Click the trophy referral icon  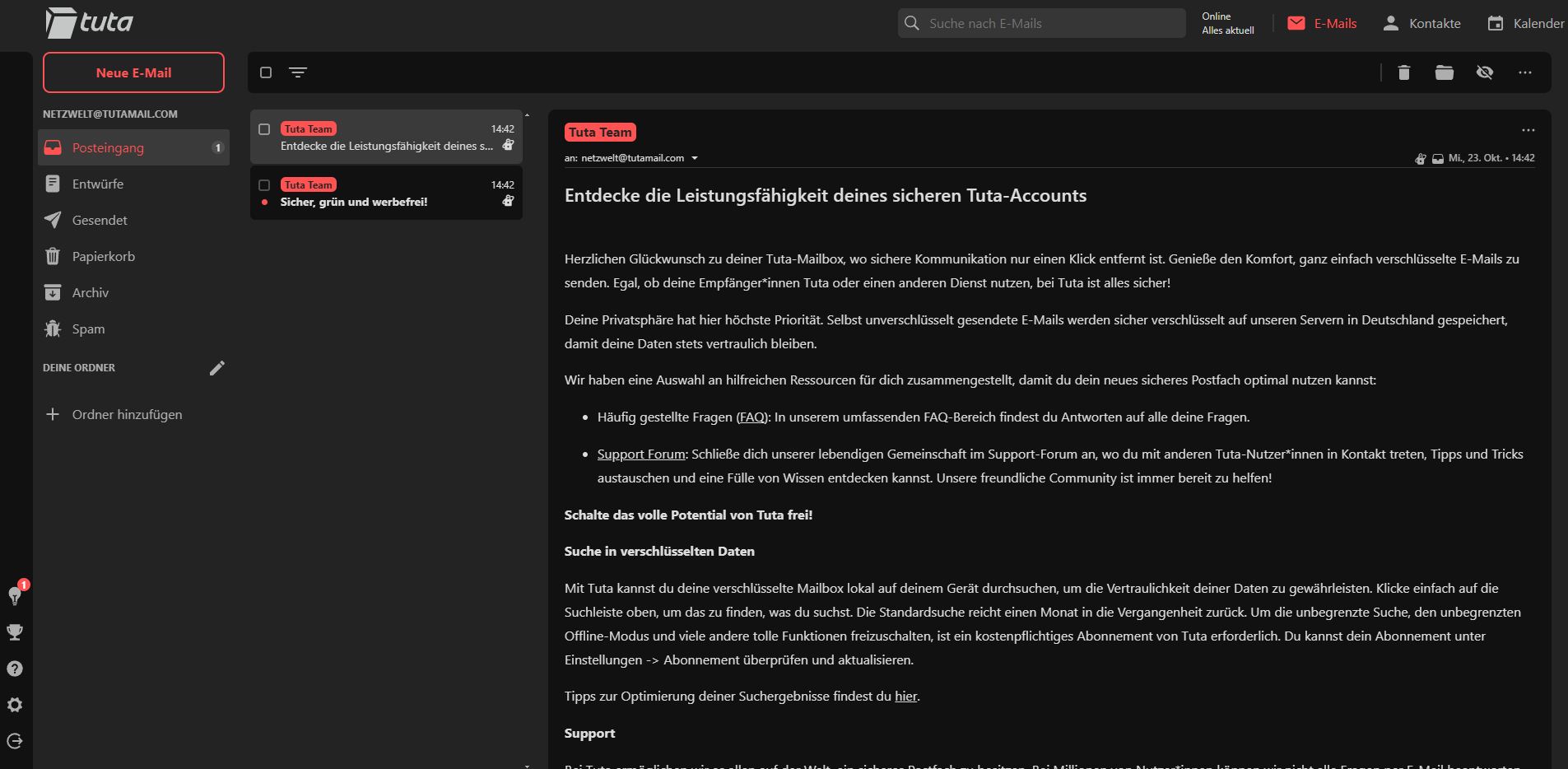pyautogui.click(x=14, y=632)
